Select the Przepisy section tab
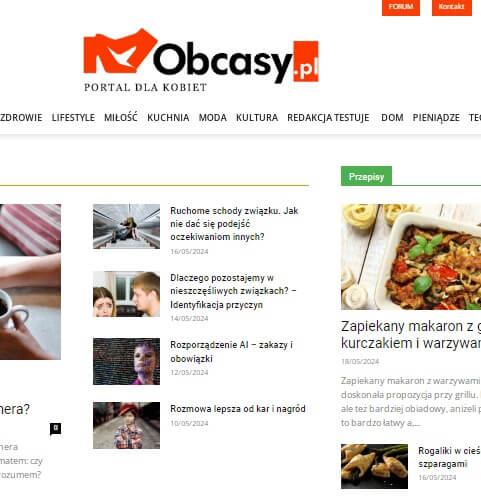Image resolution: width=481 pixels, height=497 pixels. 366,176
